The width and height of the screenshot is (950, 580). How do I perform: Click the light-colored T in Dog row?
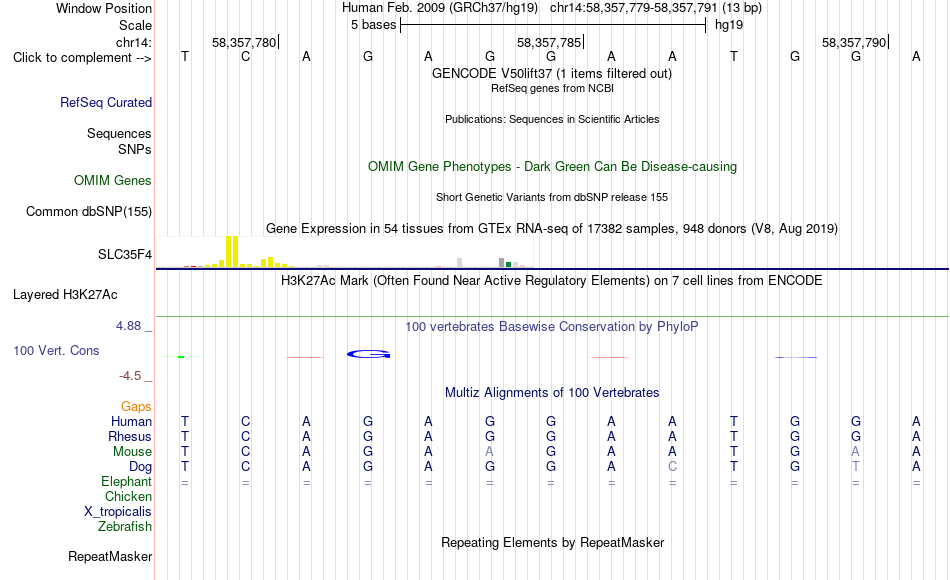855,467
